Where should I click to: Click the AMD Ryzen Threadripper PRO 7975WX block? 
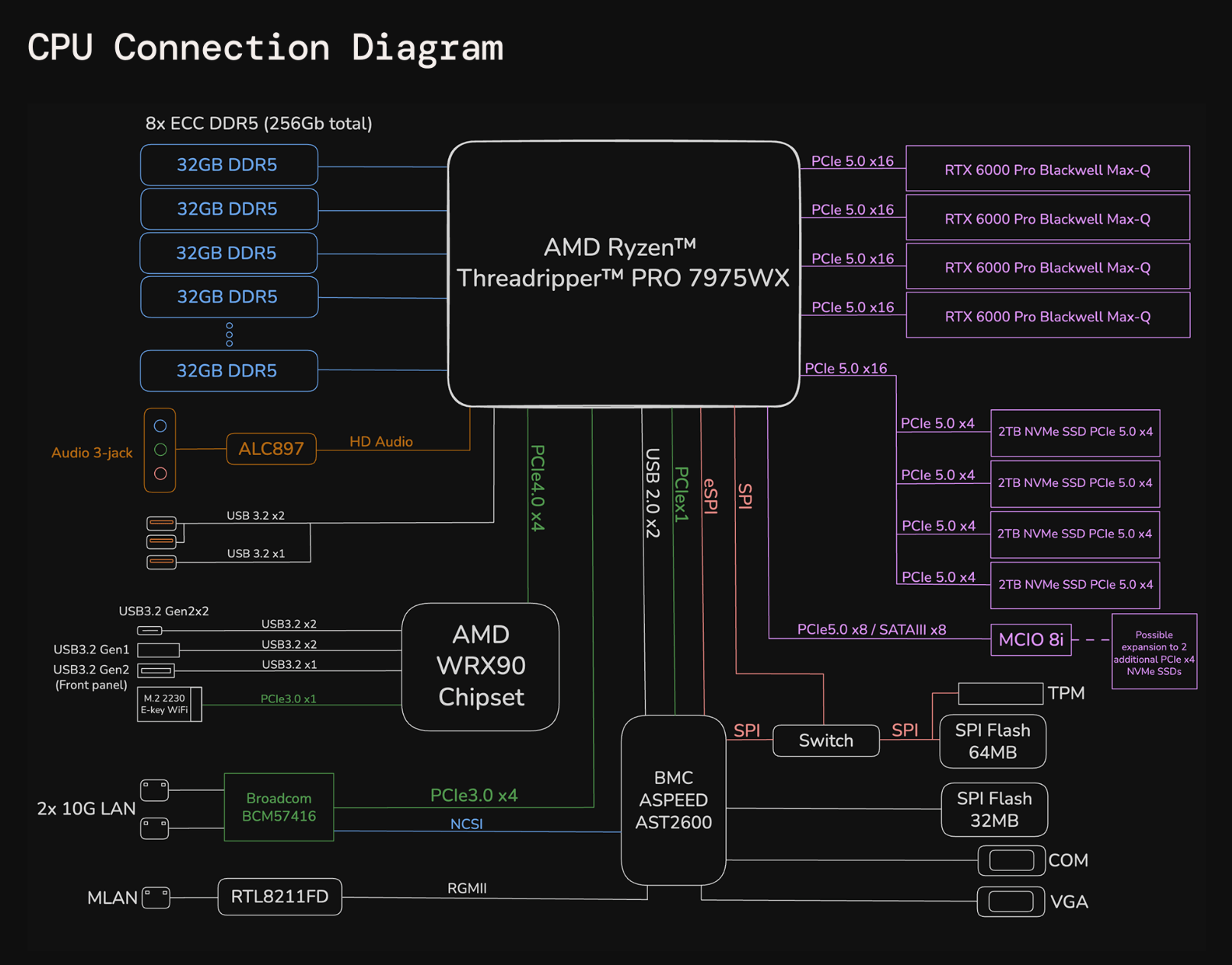pyautogui.click(x=623, y=273)
